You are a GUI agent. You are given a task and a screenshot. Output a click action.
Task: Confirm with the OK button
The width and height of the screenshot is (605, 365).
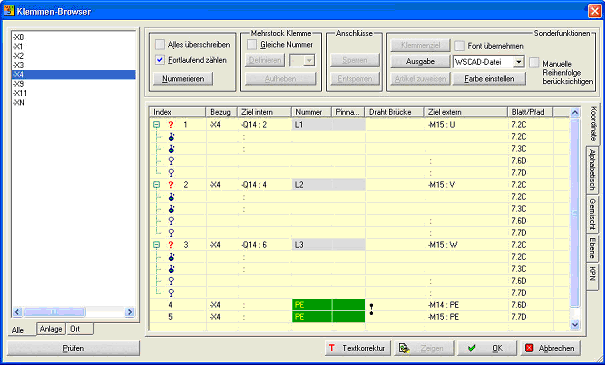click(x=487, y=348)
